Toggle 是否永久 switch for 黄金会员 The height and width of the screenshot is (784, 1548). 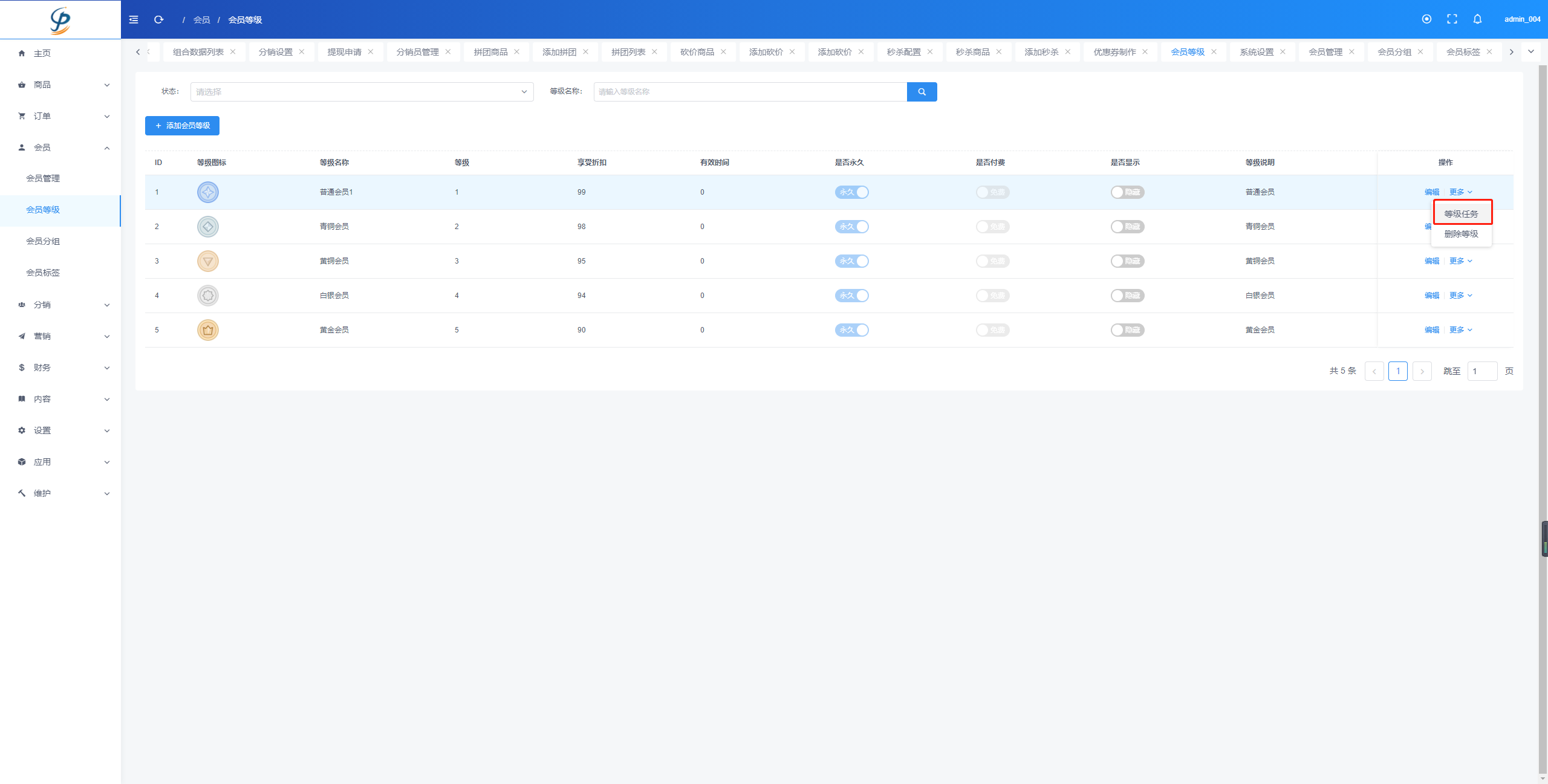point(851,330)
